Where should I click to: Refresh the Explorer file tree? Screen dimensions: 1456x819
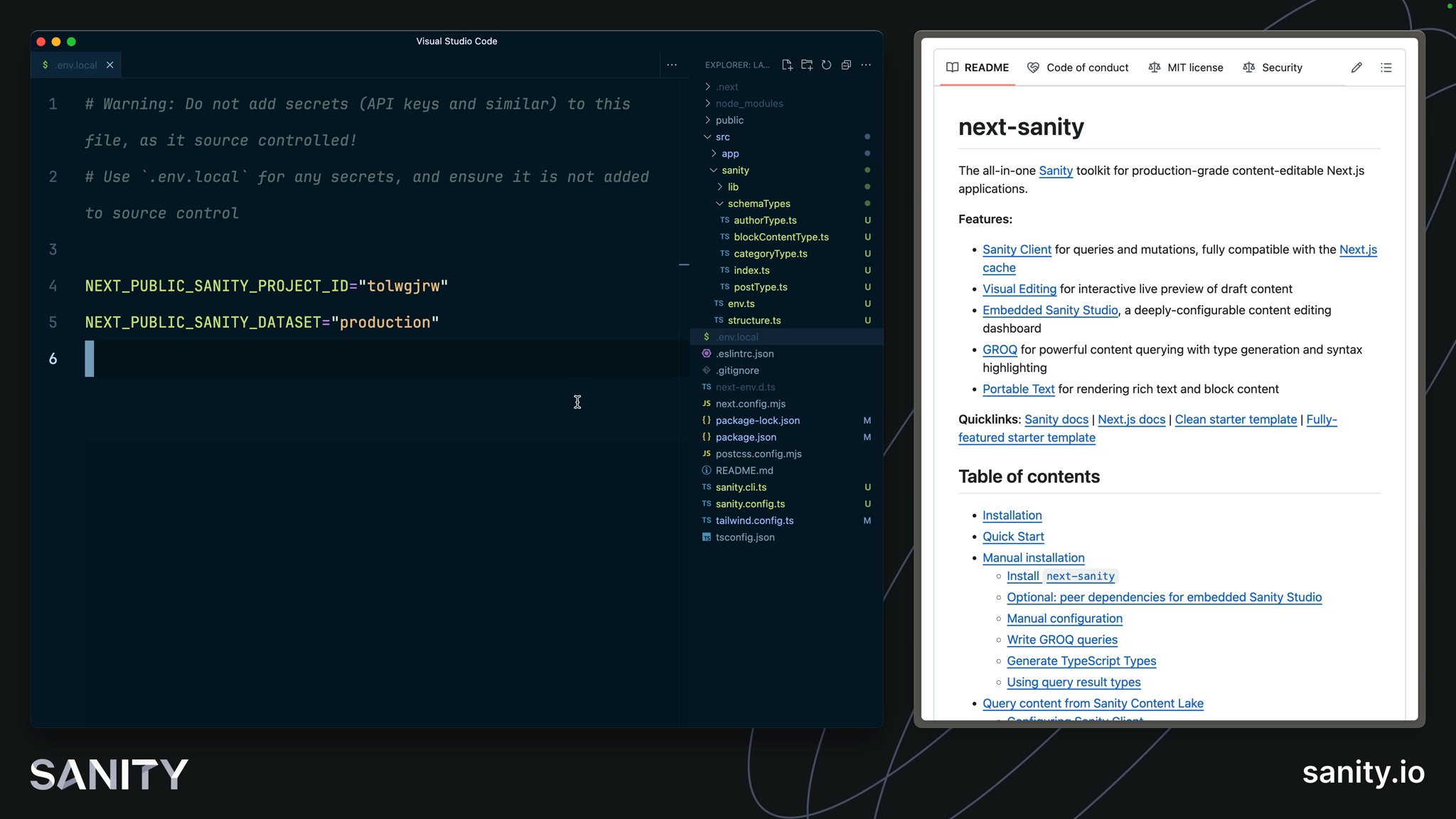tap(826, 65)
